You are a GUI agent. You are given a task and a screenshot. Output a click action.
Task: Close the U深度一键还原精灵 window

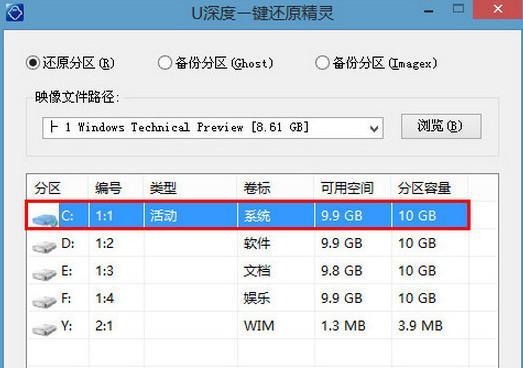tap(498, 9)
